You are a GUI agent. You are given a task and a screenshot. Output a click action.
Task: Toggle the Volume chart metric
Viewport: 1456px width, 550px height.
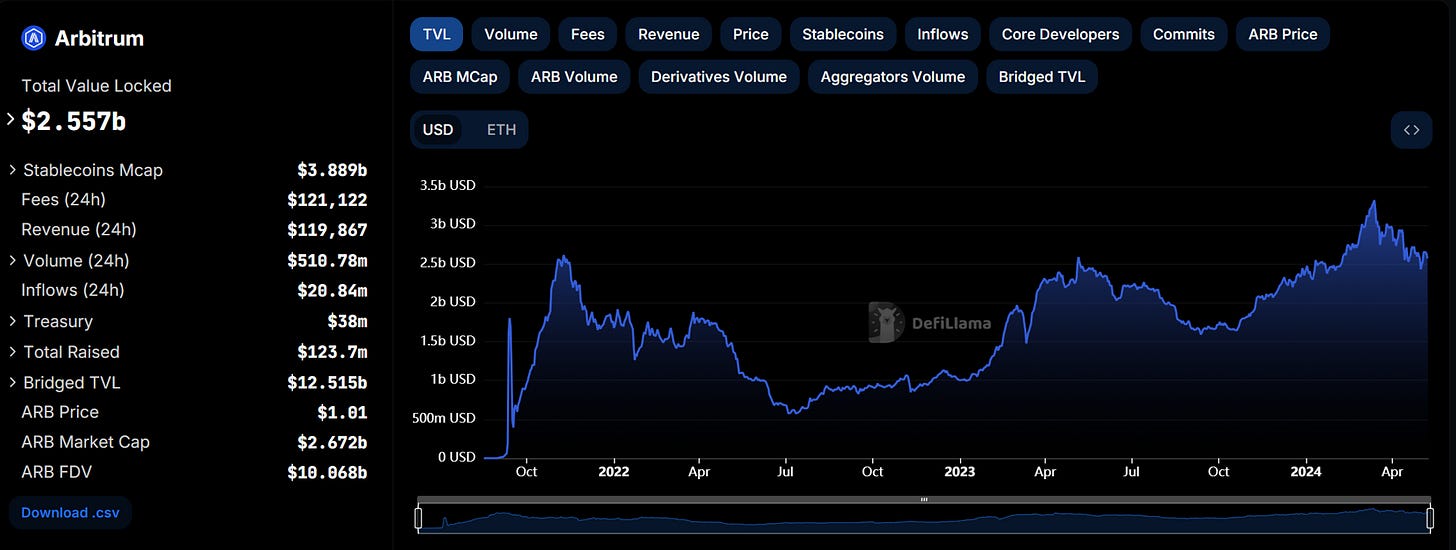click(511, 34)
